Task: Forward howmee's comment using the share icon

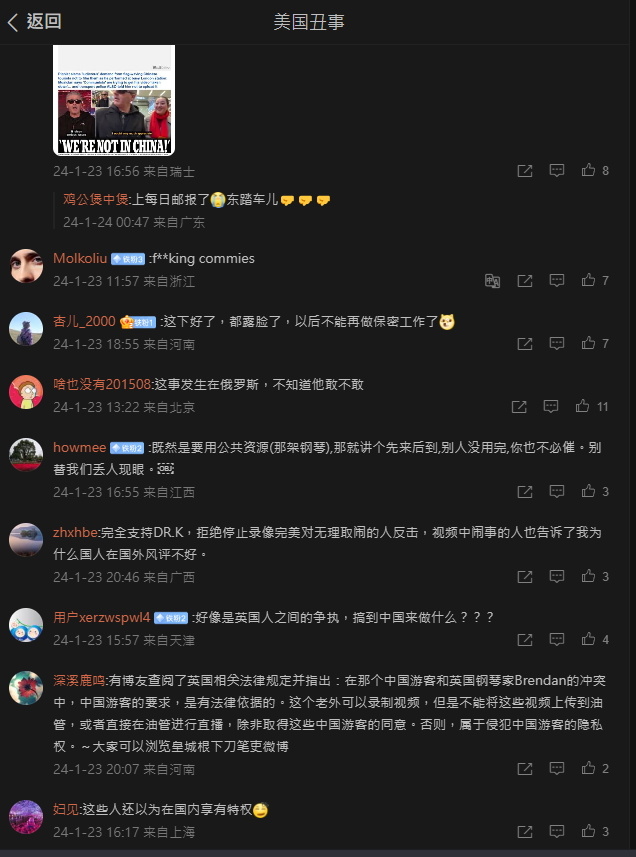Action: (525, 492)
